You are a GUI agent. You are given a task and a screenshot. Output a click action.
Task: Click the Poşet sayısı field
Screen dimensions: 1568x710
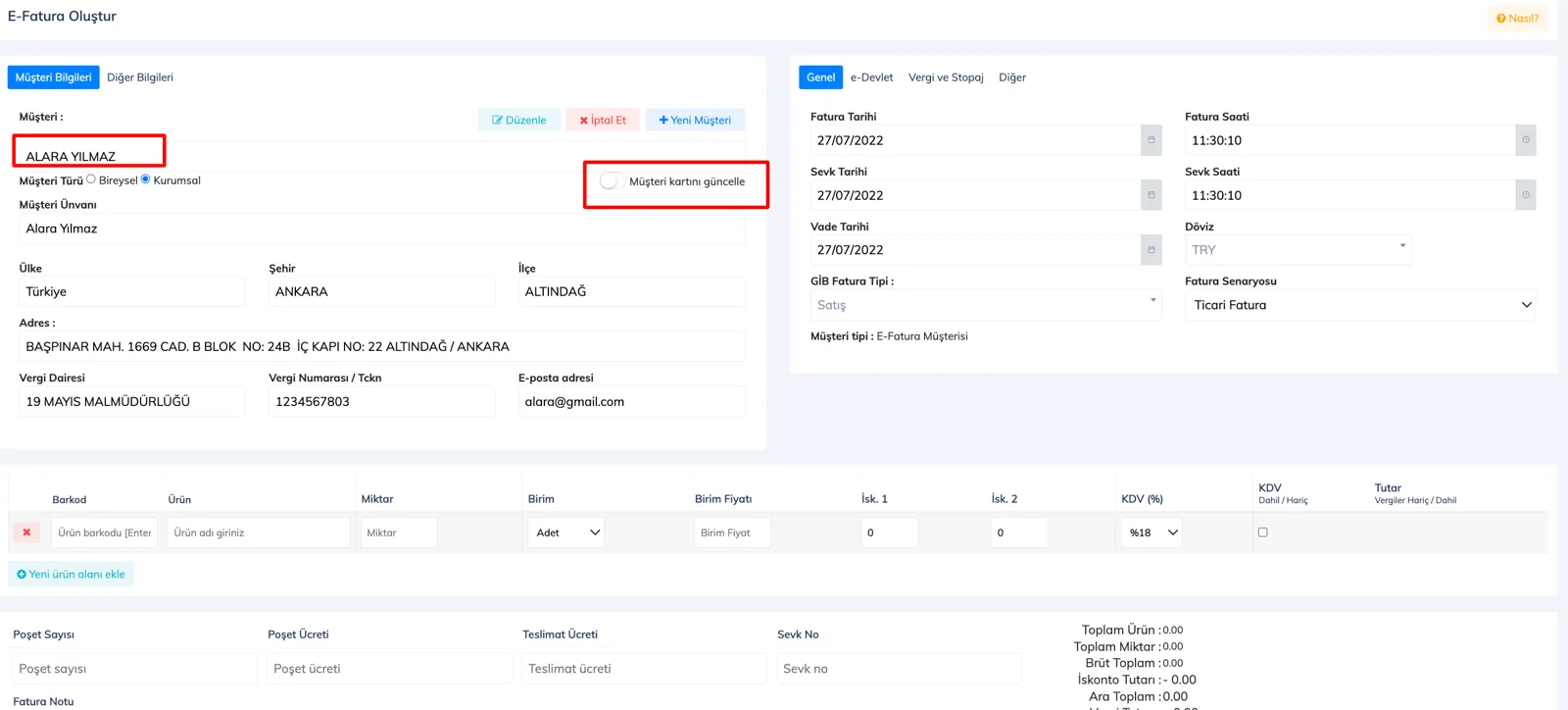coord(134,669)
